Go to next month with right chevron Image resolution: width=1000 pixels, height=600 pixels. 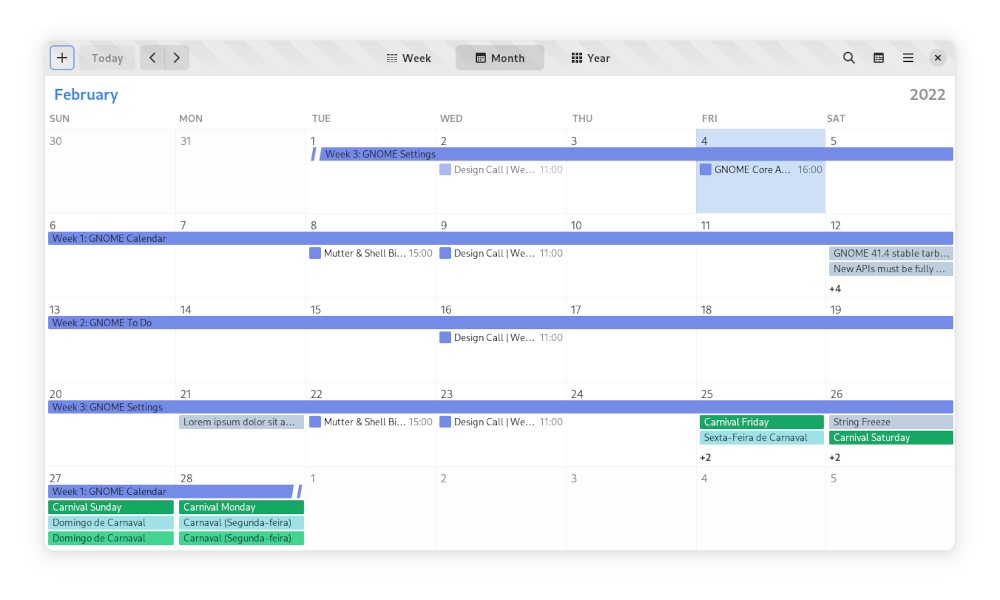177,58
